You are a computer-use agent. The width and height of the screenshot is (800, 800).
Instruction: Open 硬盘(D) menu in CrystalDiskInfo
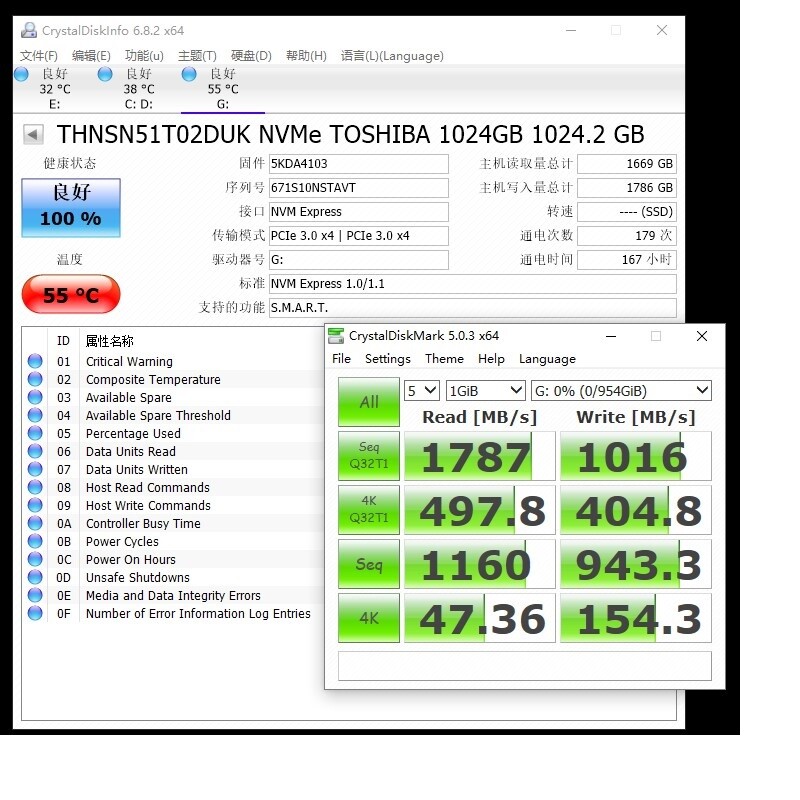tap(251, 56)
